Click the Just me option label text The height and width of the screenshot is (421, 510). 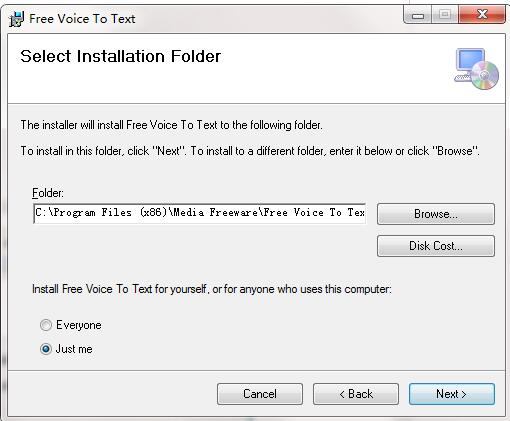(74, 349)
